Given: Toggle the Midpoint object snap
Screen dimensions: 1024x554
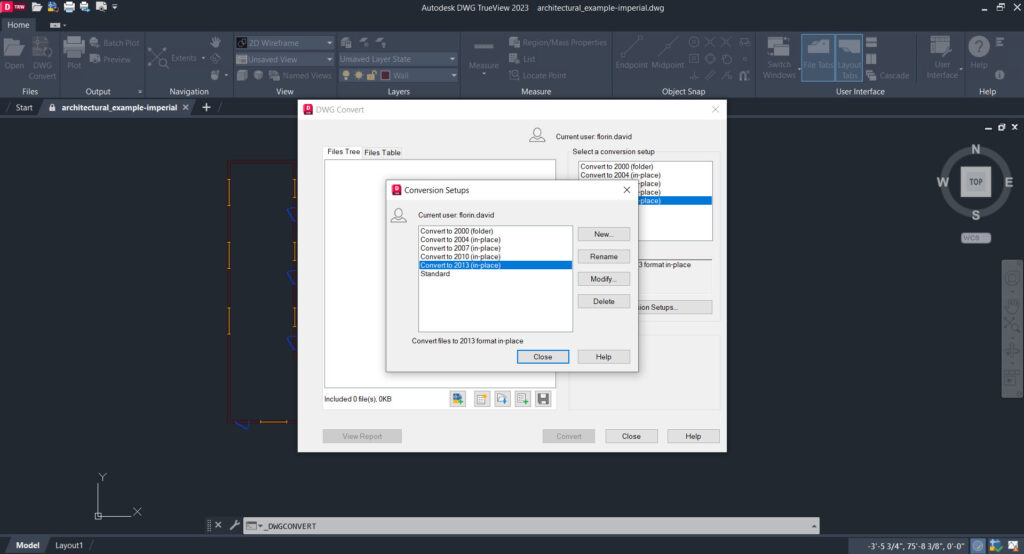Looking at the screenshot, I should [x=667, y=52].
